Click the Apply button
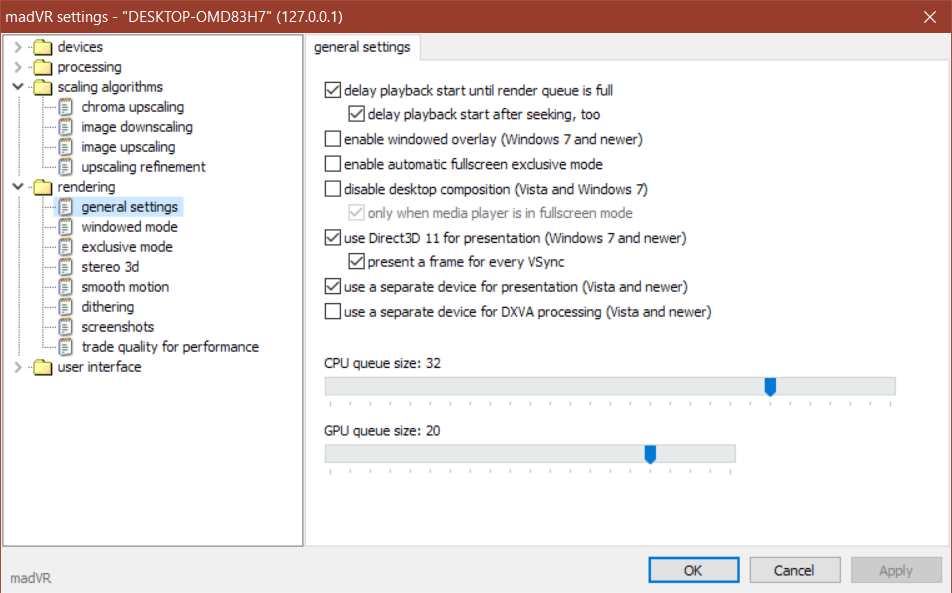The image size is (952, 593). click(896, 571)
